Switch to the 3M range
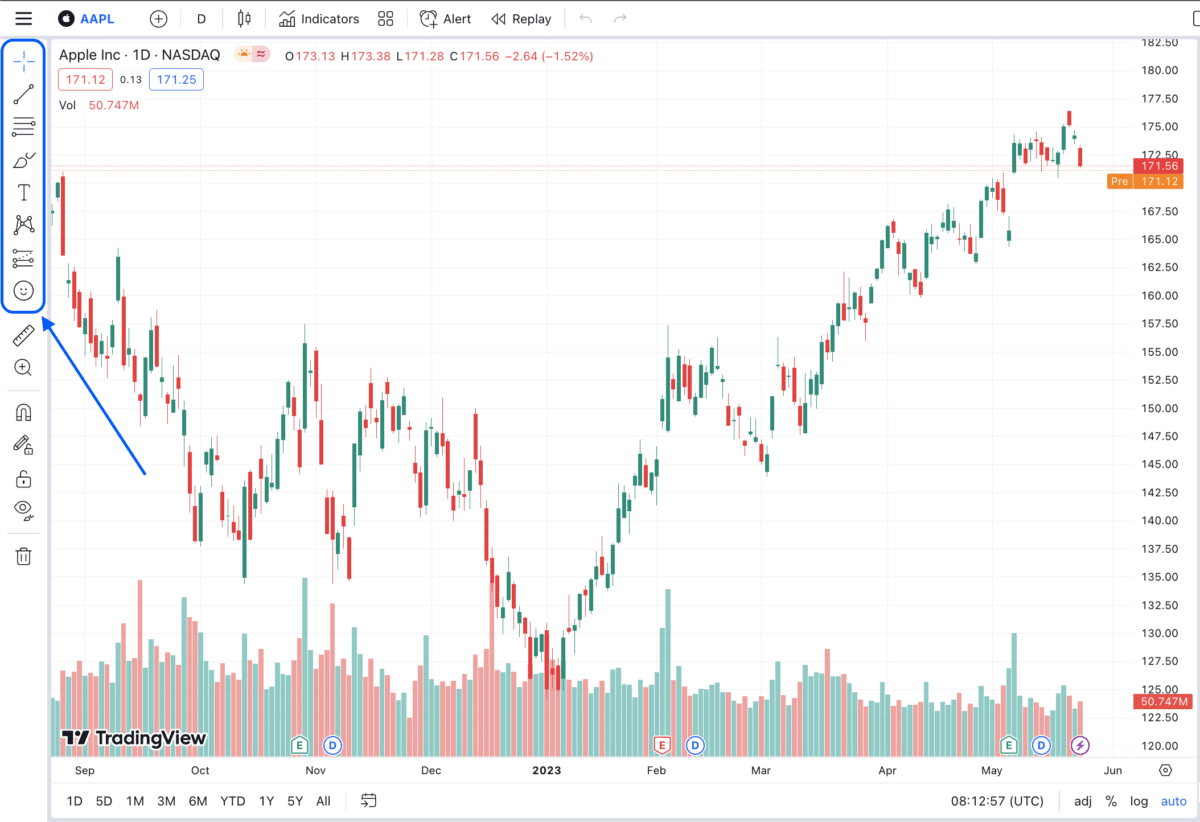 click(166, 801)
